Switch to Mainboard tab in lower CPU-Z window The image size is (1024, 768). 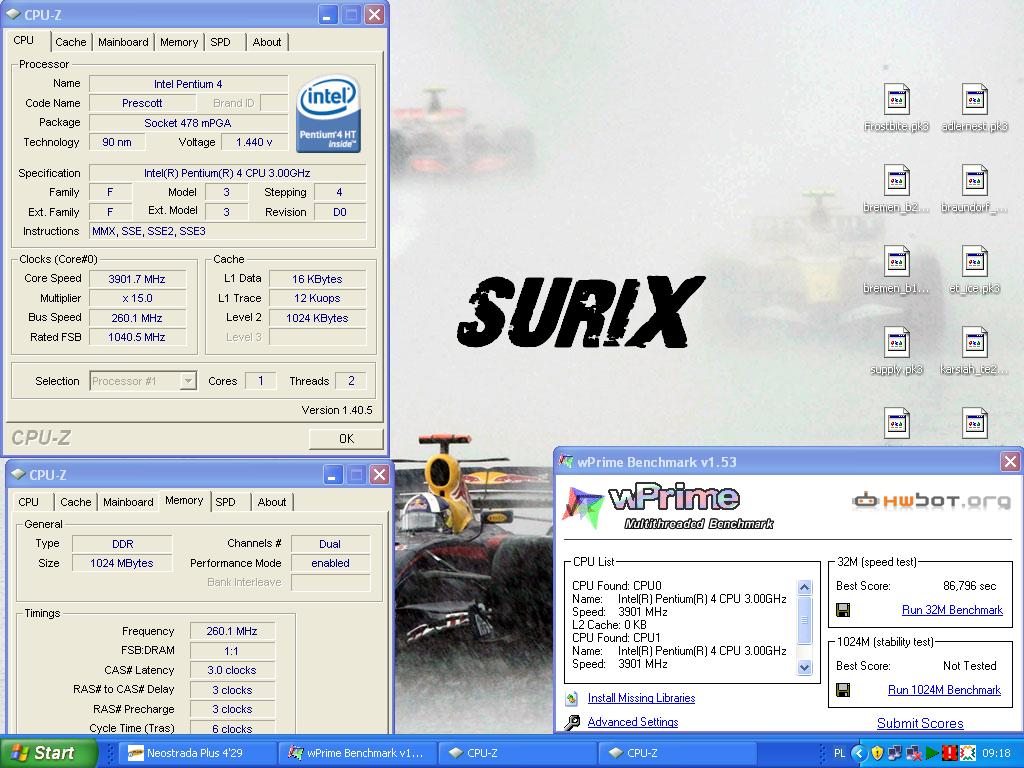[x=128, y=502]
